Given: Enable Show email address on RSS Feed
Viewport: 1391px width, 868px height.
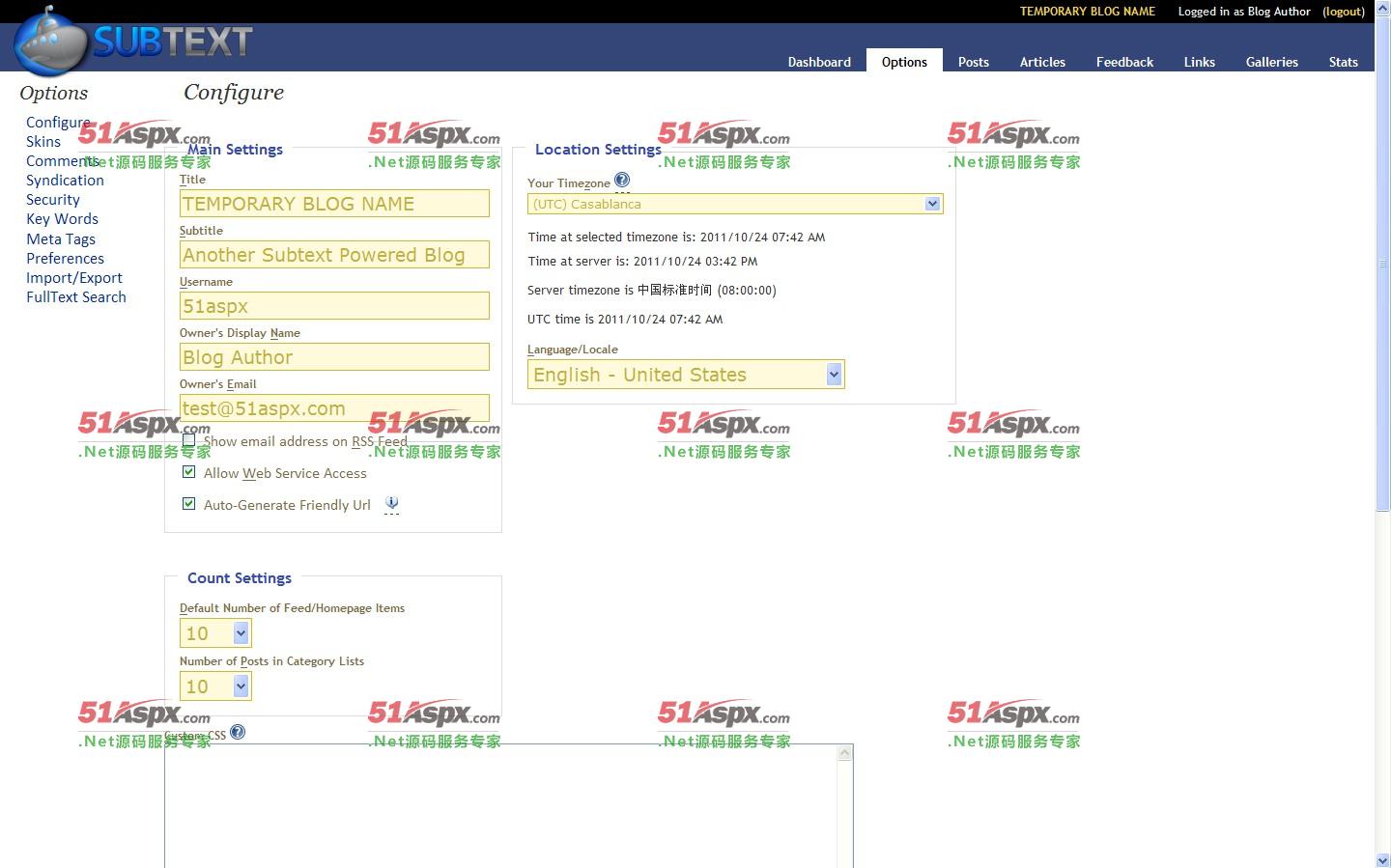Looking at the screenshot, I should click(189, 440).
